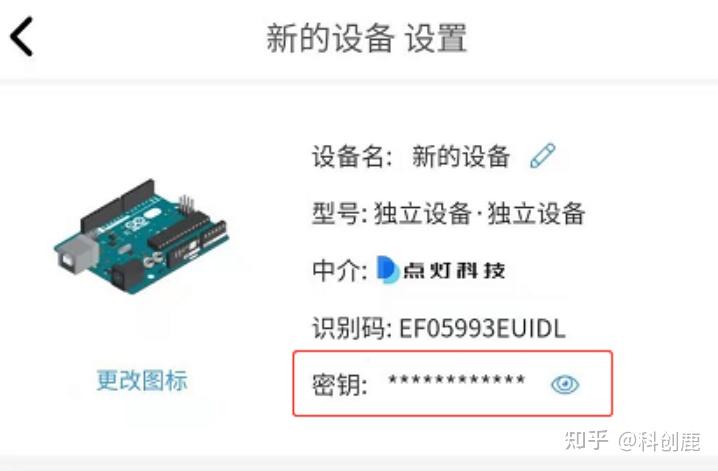Screen dimensions: 718x471
Task: Click the 型号 label
Action: pyautogui.click(x=340, y=213)
